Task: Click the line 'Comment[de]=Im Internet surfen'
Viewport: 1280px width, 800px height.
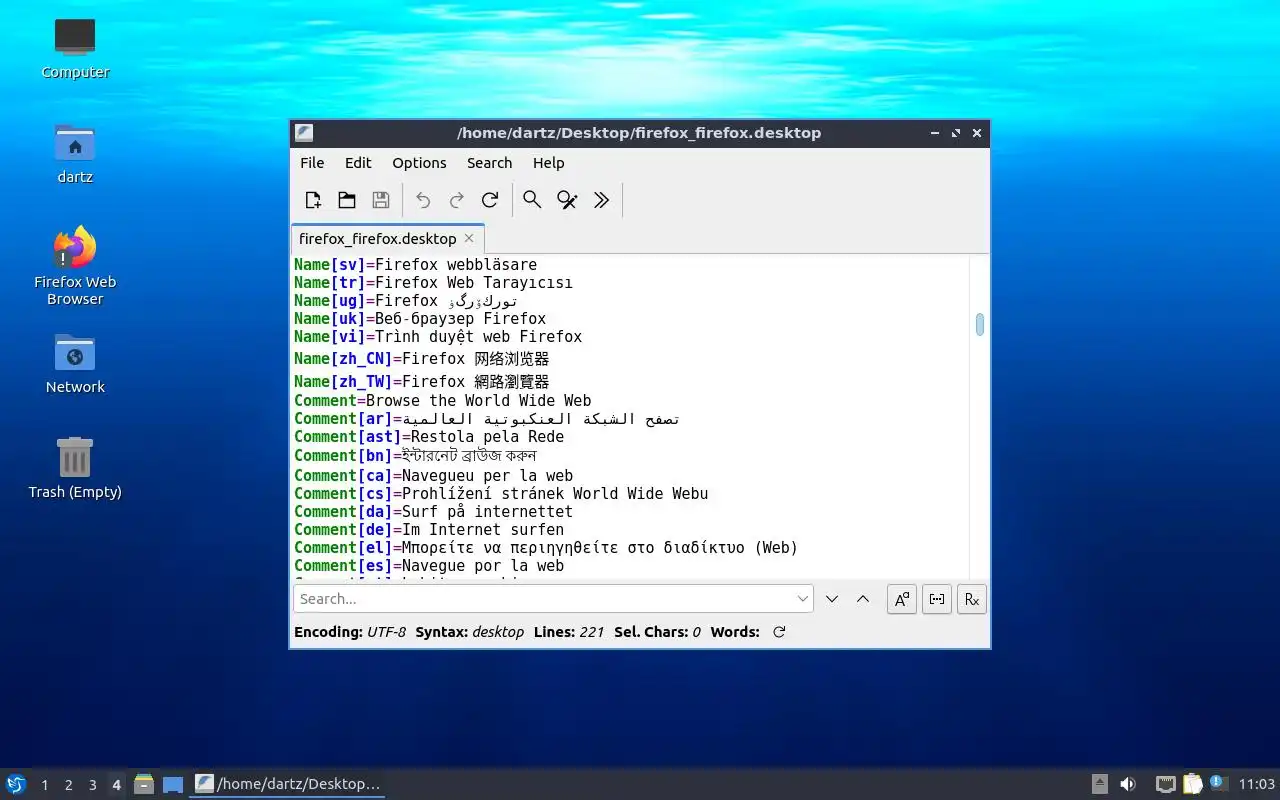Action: click(429, 530)
